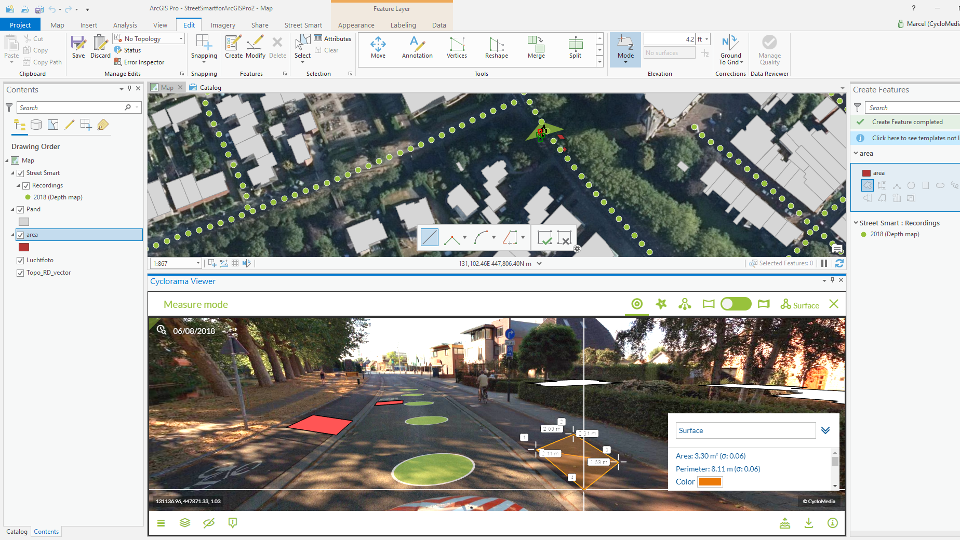Image resolution: width=960 pixels, height=540 pixels.
Task: Open the Status tool in Manage Edits
Action: pos(128,50)
